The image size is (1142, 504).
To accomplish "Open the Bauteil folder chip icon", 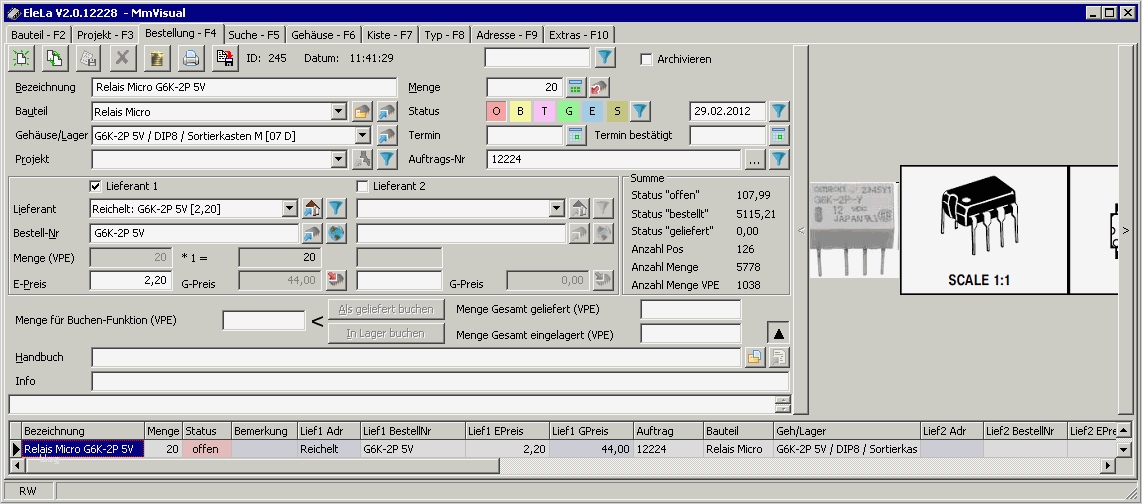I will [362, 112].
